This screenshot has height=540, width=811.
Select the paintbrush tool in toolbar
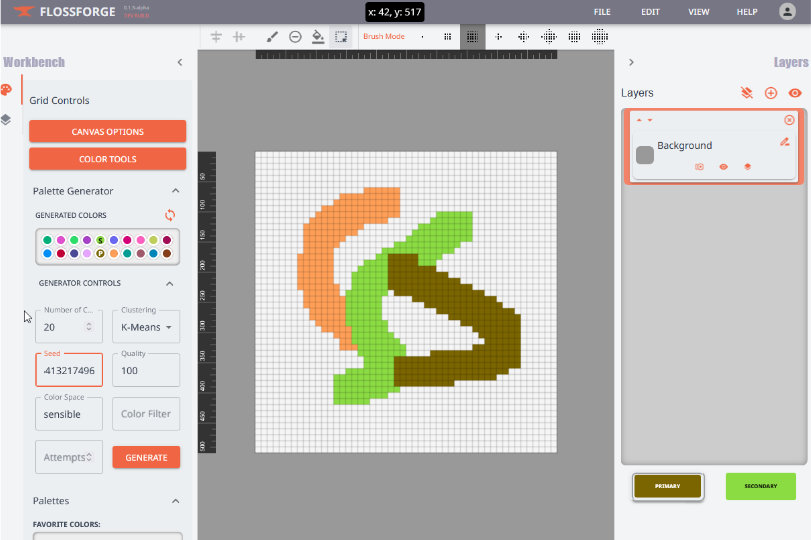tap(272, 37)
